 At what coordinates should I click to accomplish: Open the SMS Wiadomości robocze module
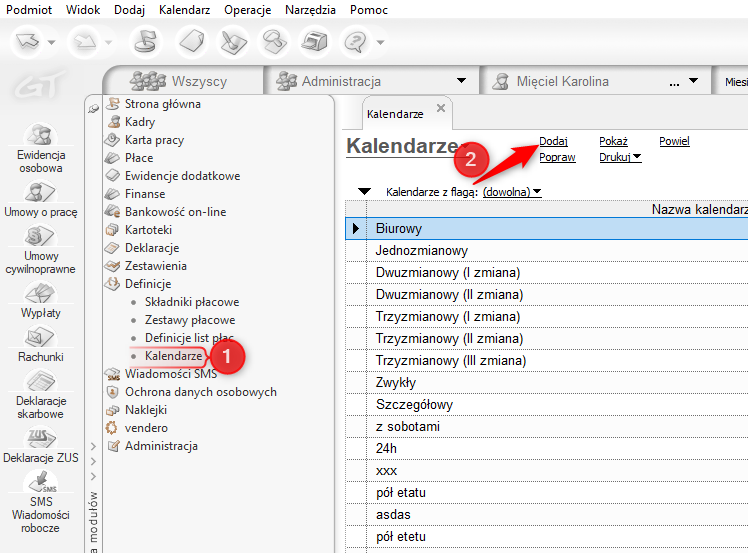pyautogui.click(x=41, y=502)
